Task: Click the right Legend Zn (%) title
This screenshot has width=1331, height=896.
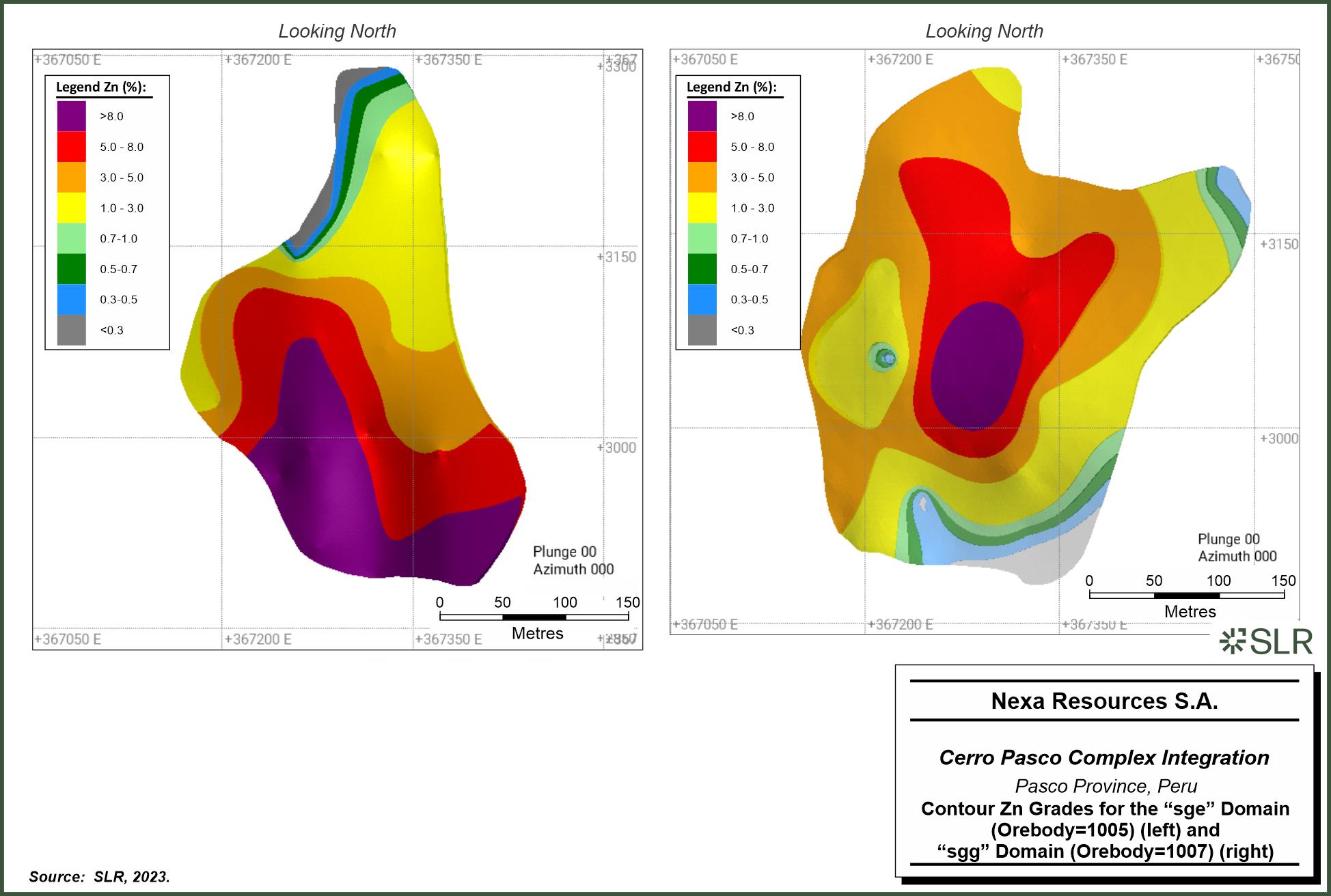Action: tap(731, 87)
